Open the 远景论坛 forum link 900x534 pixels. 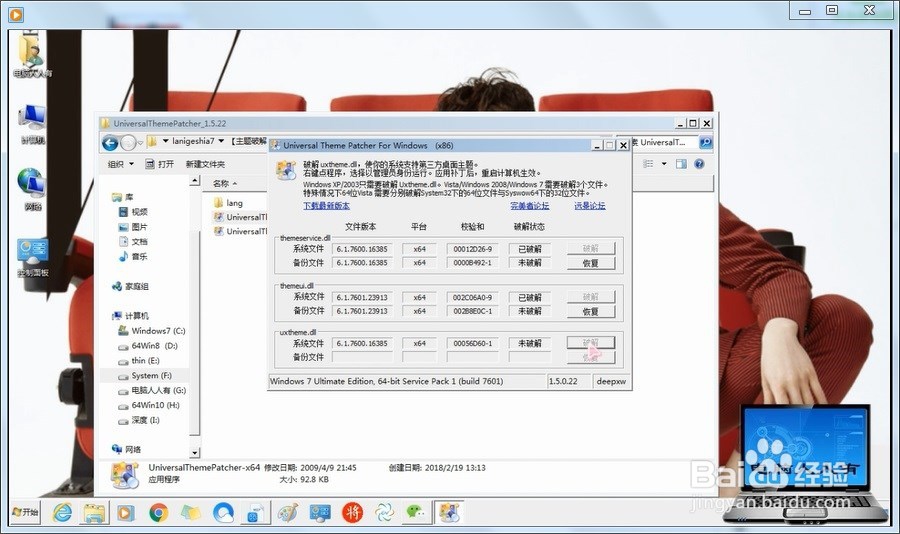590,206
